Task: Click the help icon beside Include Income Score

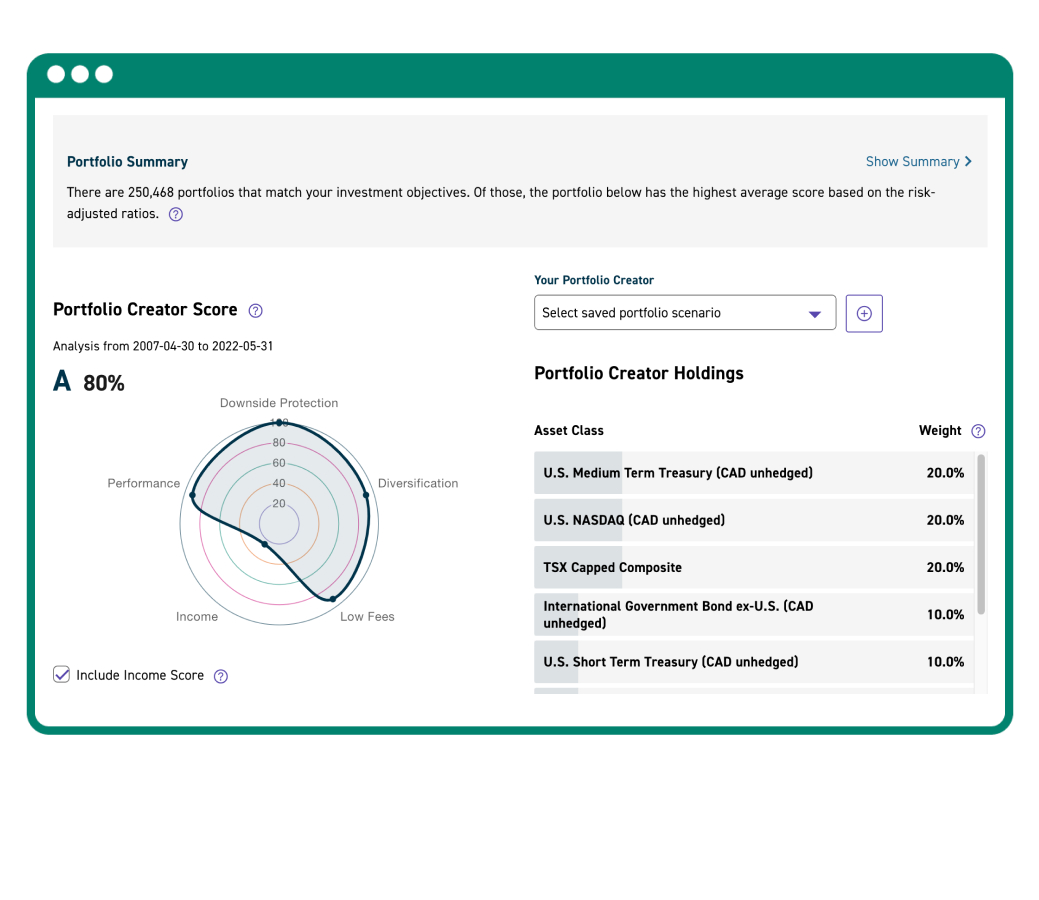Action: pos(220,675)
